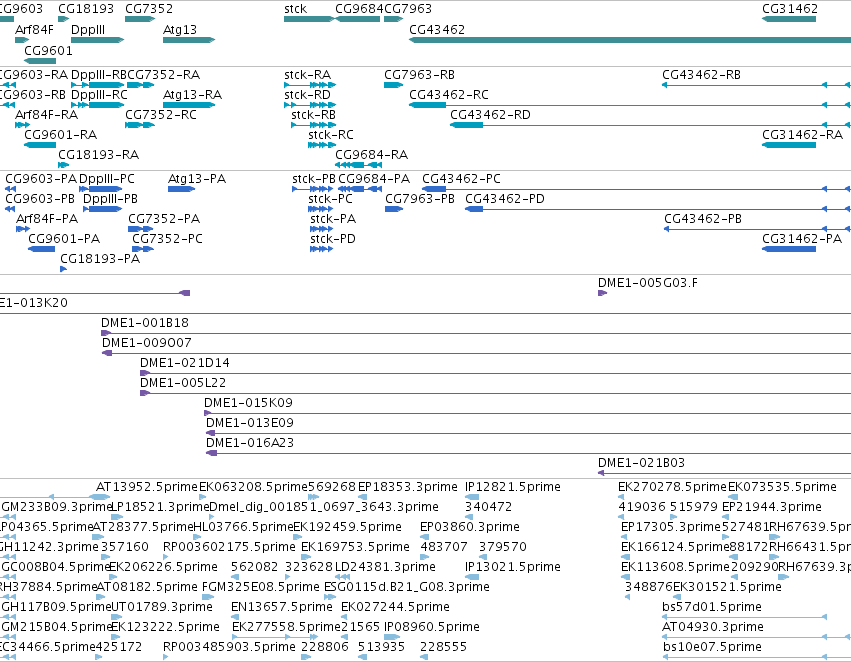The width and height of the screenshot is (851, 662).
Task: Click the stck-PA protein label
Action: tap(333, 219)
